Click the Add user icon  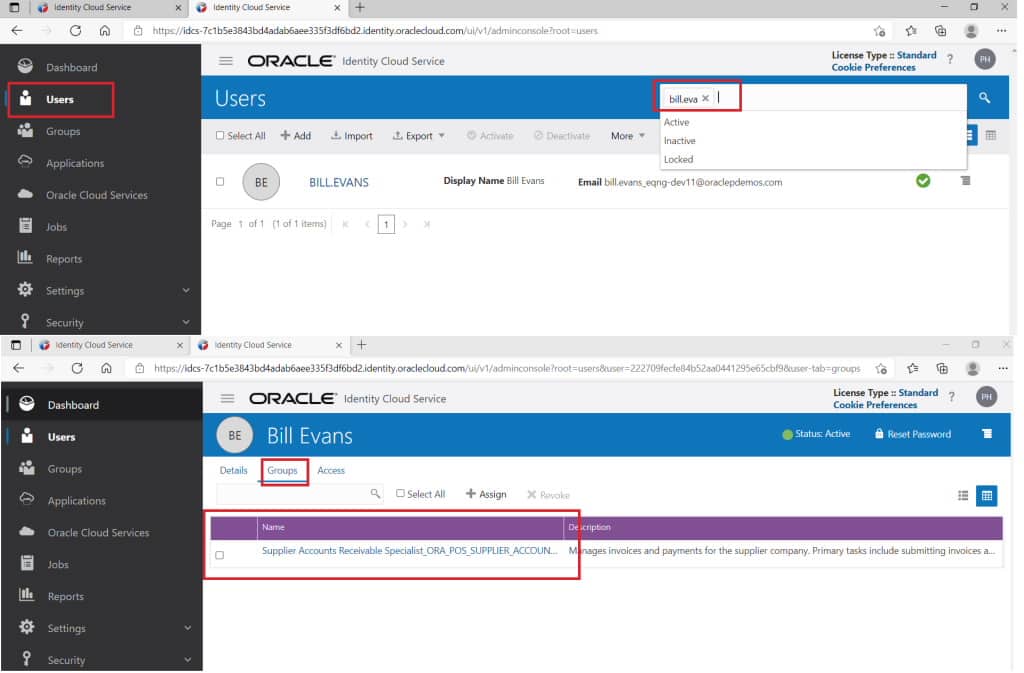pos(296,135)
